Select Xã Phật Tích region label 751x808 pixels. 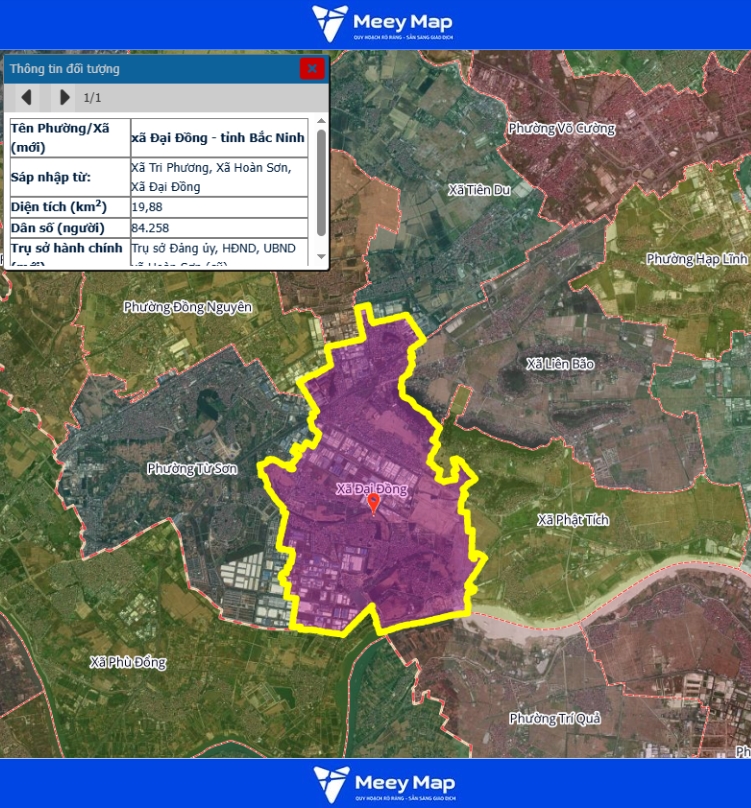coord(572,520)
